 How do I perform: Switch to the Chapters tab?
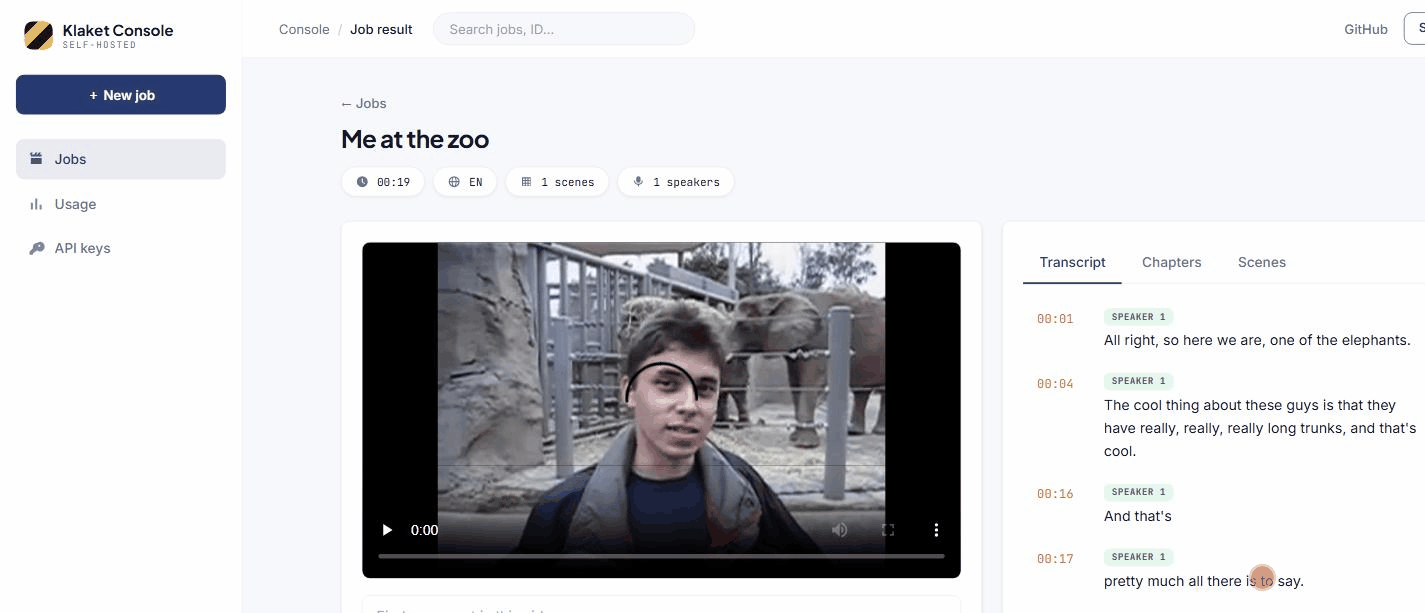click(1171, 262)
